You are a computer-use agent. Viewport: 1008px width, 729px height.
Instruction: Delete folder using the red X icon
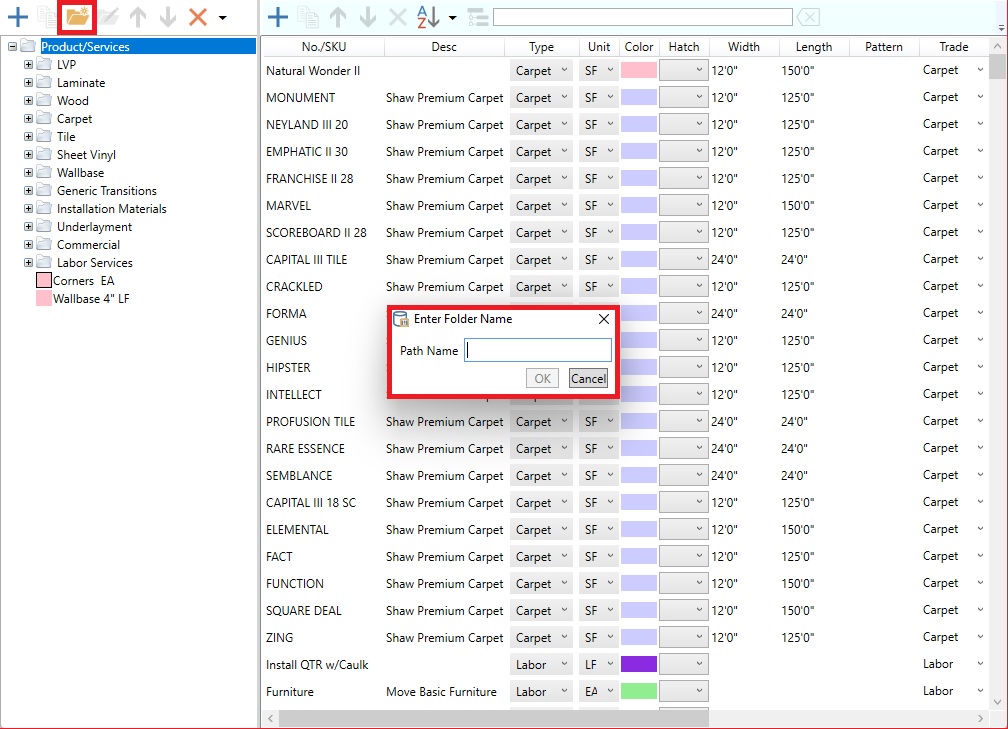[196, 16]
